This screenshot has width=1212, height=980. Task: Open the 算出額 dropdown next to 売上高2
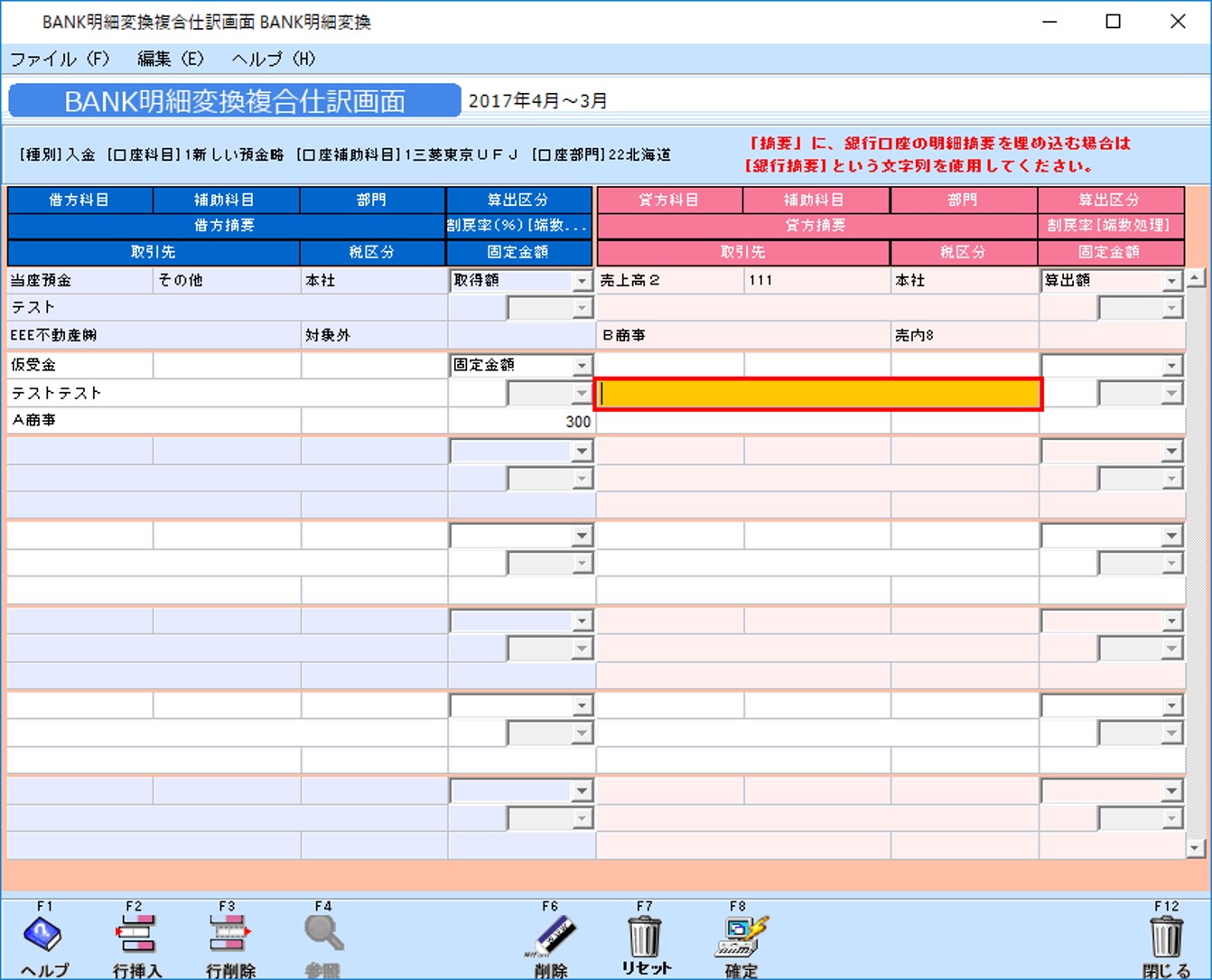(1171, 281)
